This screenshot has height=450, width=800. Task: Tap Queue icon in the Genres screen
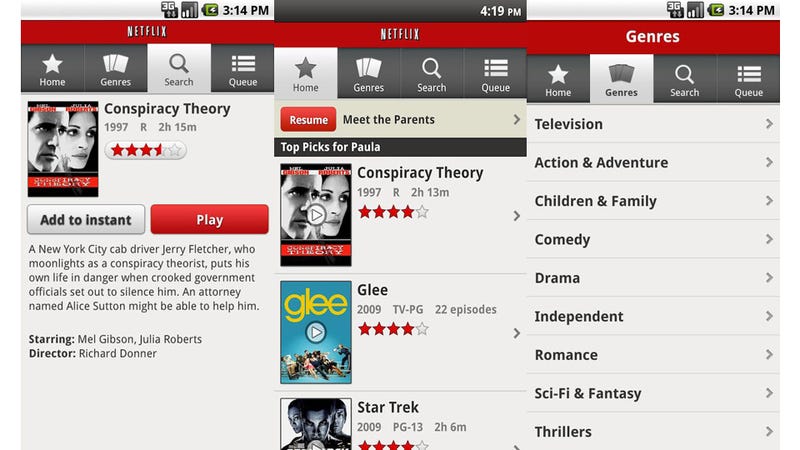click(749, 74)
